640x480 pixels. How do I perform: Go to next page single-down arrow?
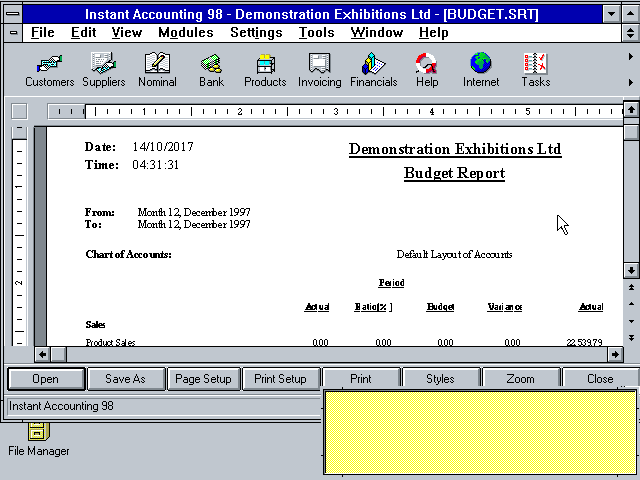pos(631,321)
